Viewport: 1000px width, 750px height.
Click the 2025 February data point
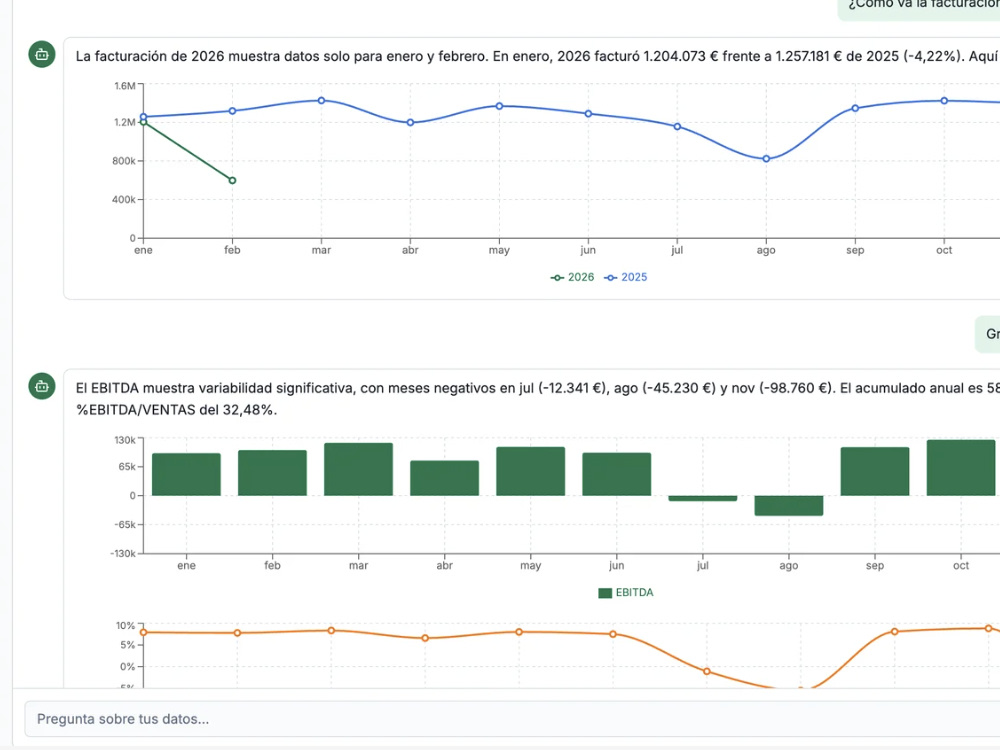[232, 111]
